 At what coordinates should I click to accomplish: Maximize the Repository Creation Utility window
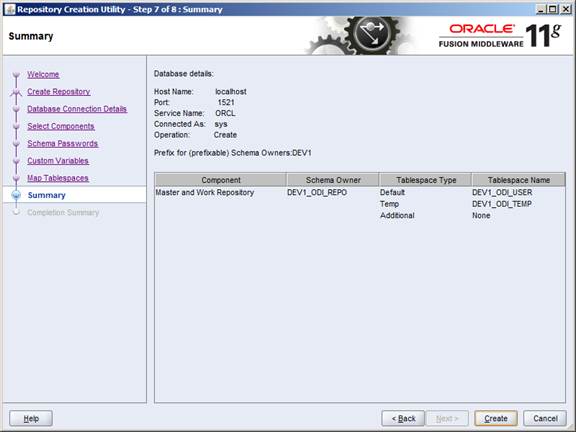(x=553, y=9)
